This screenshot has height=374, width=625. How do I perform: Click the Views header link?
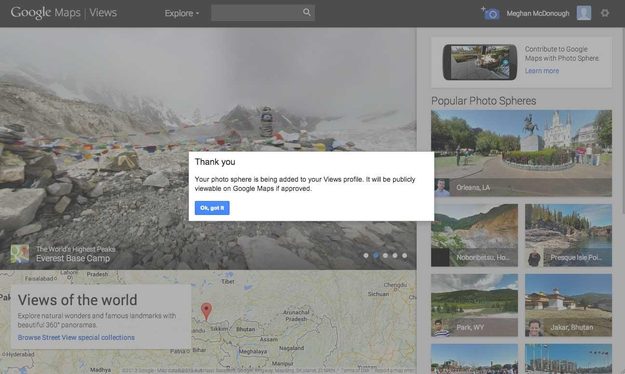point(103,13)
